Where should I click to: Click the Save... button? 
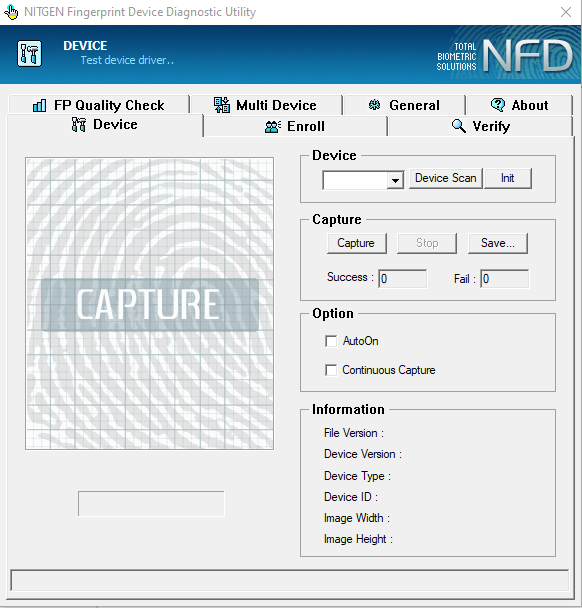(497, 243)
